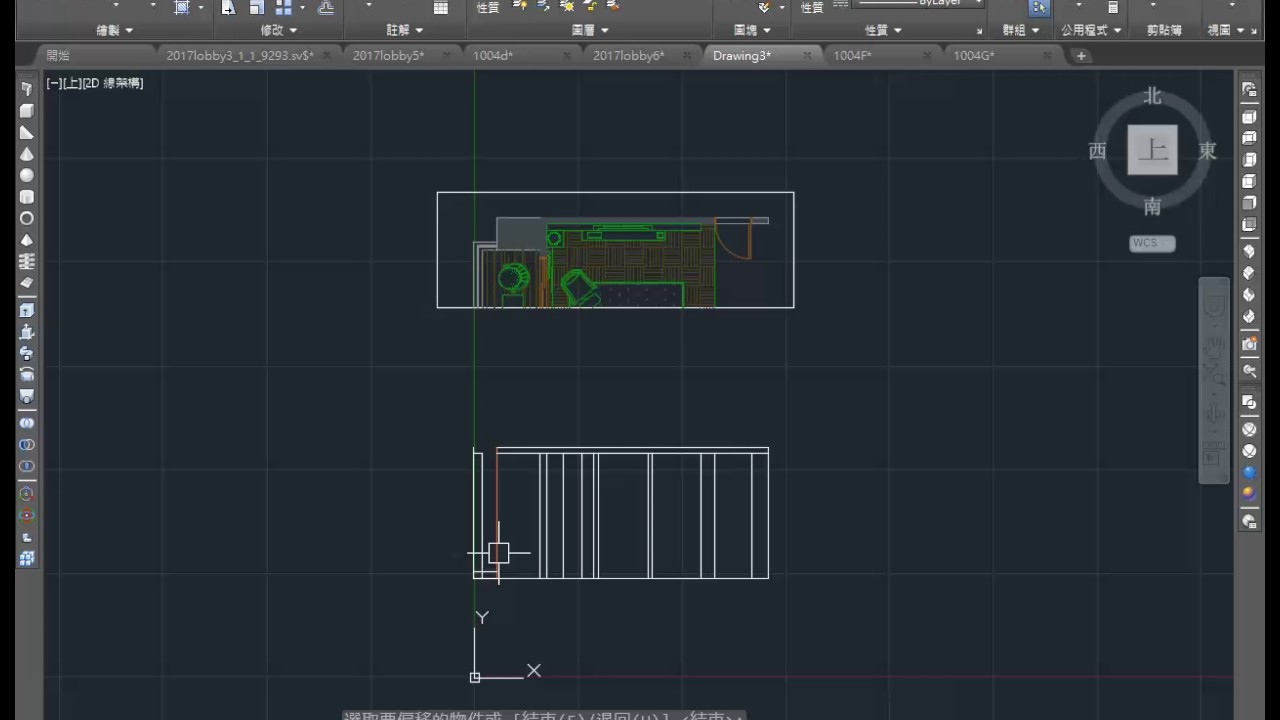Click the stretch tool icon in Modify panel

click(229, 7)
